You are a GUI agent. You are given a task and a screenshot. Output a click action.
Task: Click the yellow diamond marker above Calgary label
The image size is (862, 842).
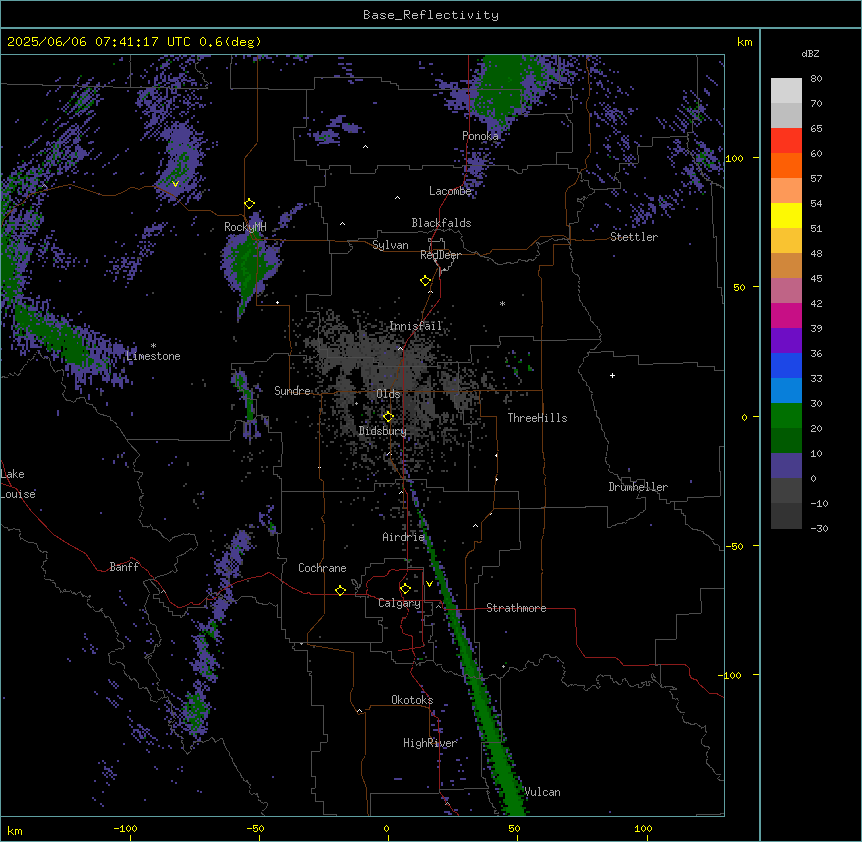pyautogui.click(x=405, y=589)
